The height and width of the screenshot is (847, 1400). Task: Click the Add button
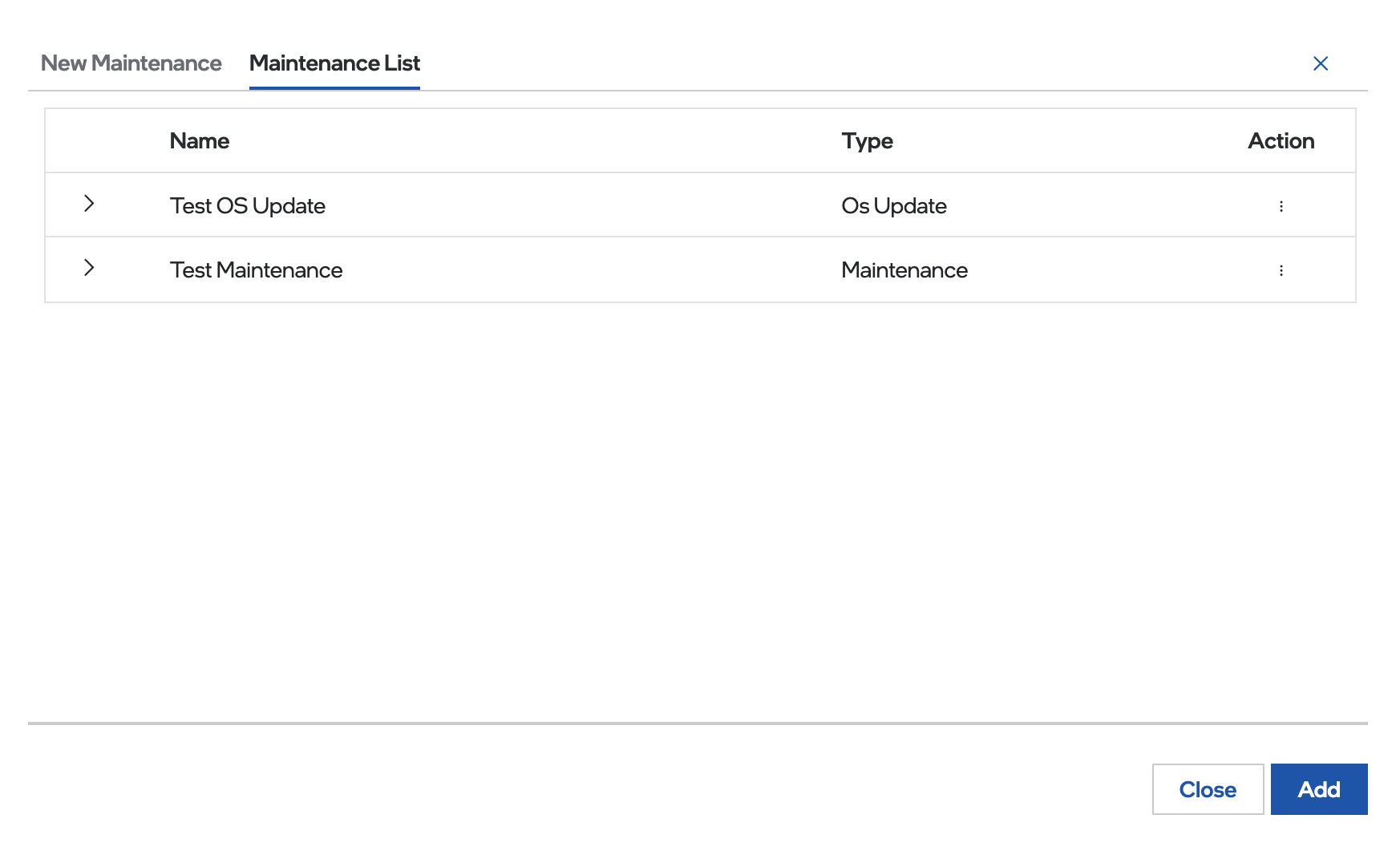tap(1318, 789)
